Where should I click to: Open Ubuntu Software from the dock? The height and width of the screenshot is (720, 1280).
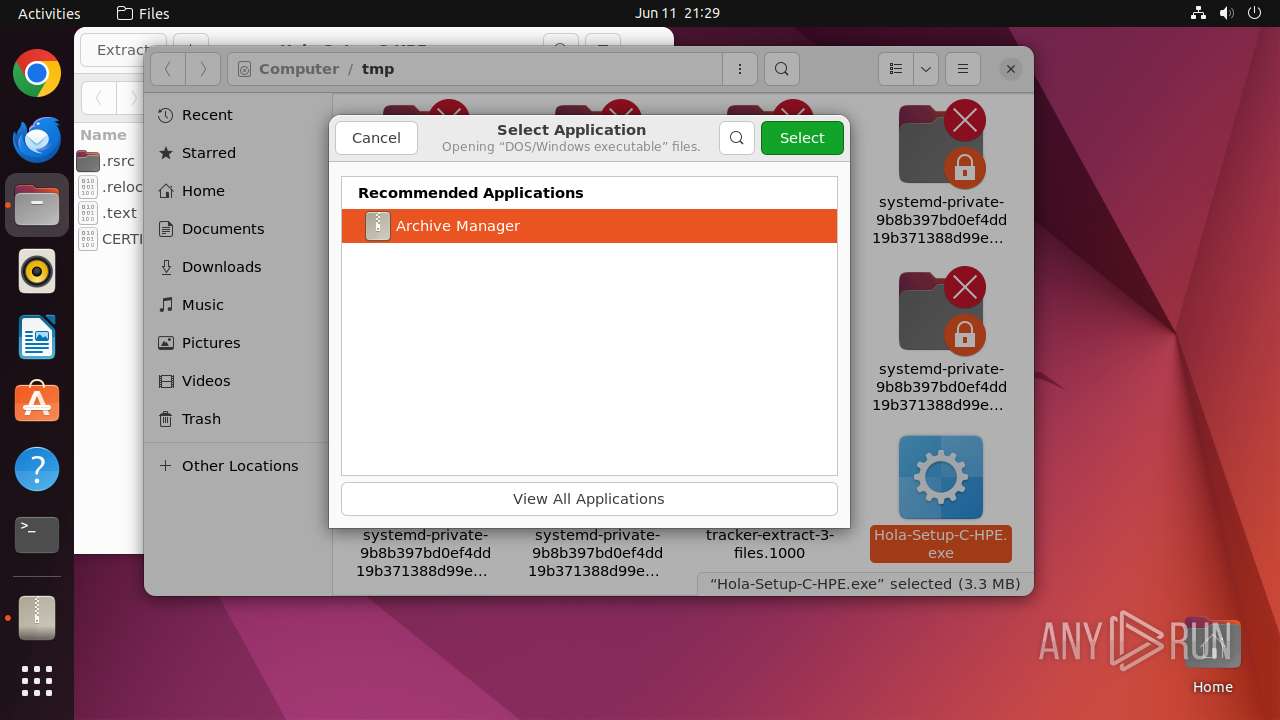coord(37,403)
